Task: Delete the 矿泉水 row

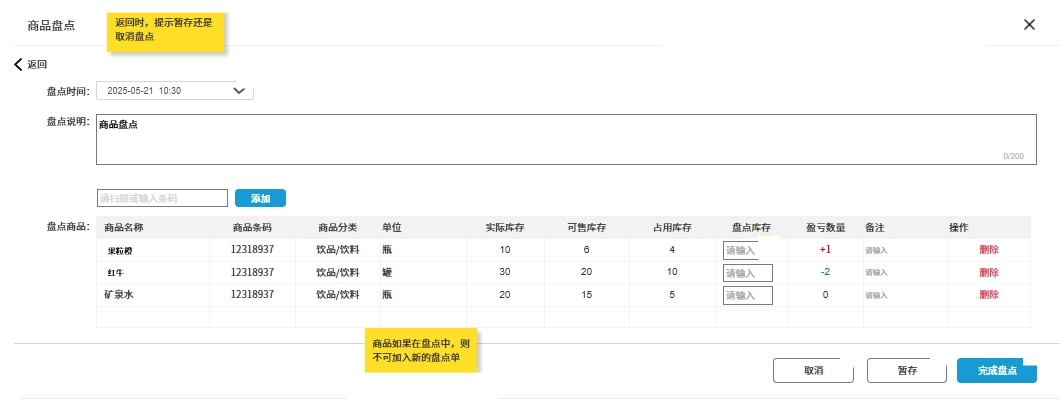Action: point(989,295)
